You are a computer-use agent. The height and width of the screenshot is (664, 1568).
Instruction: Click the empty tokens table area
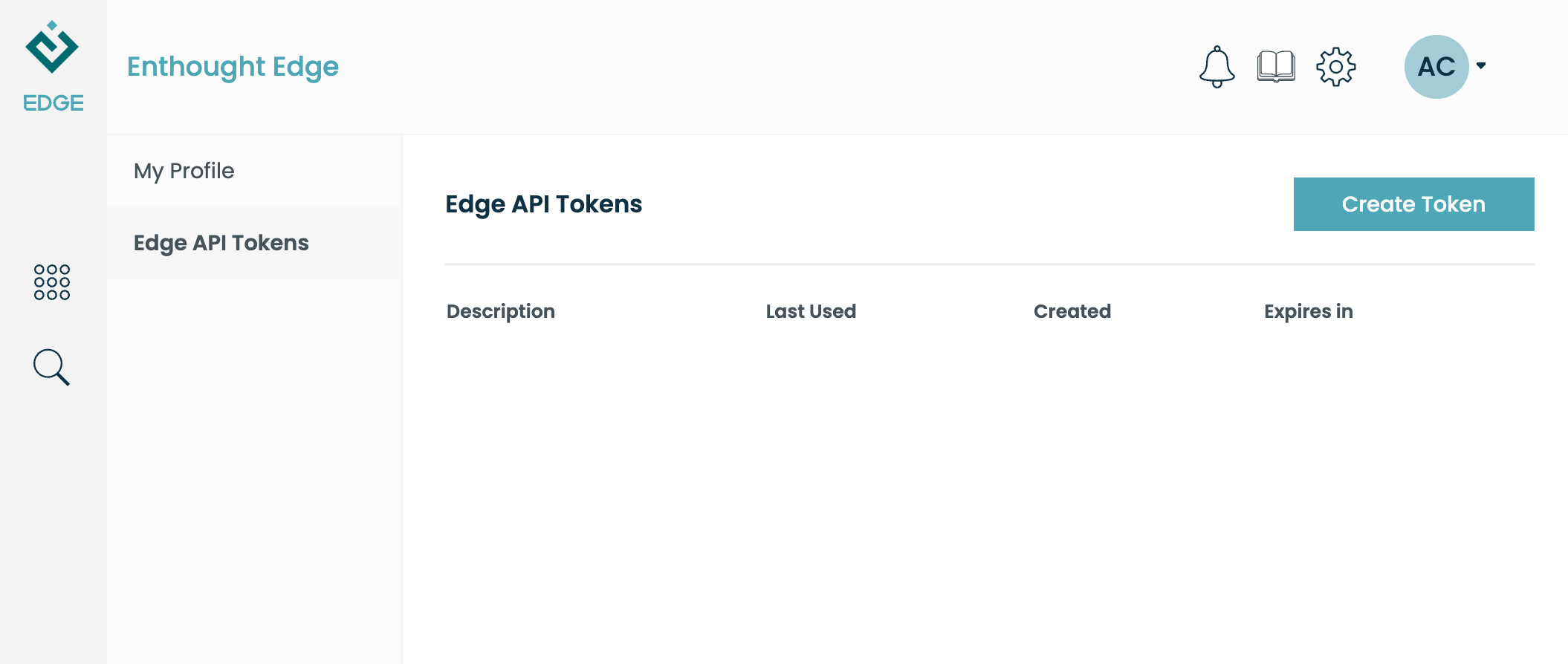[x=989, y=490]
